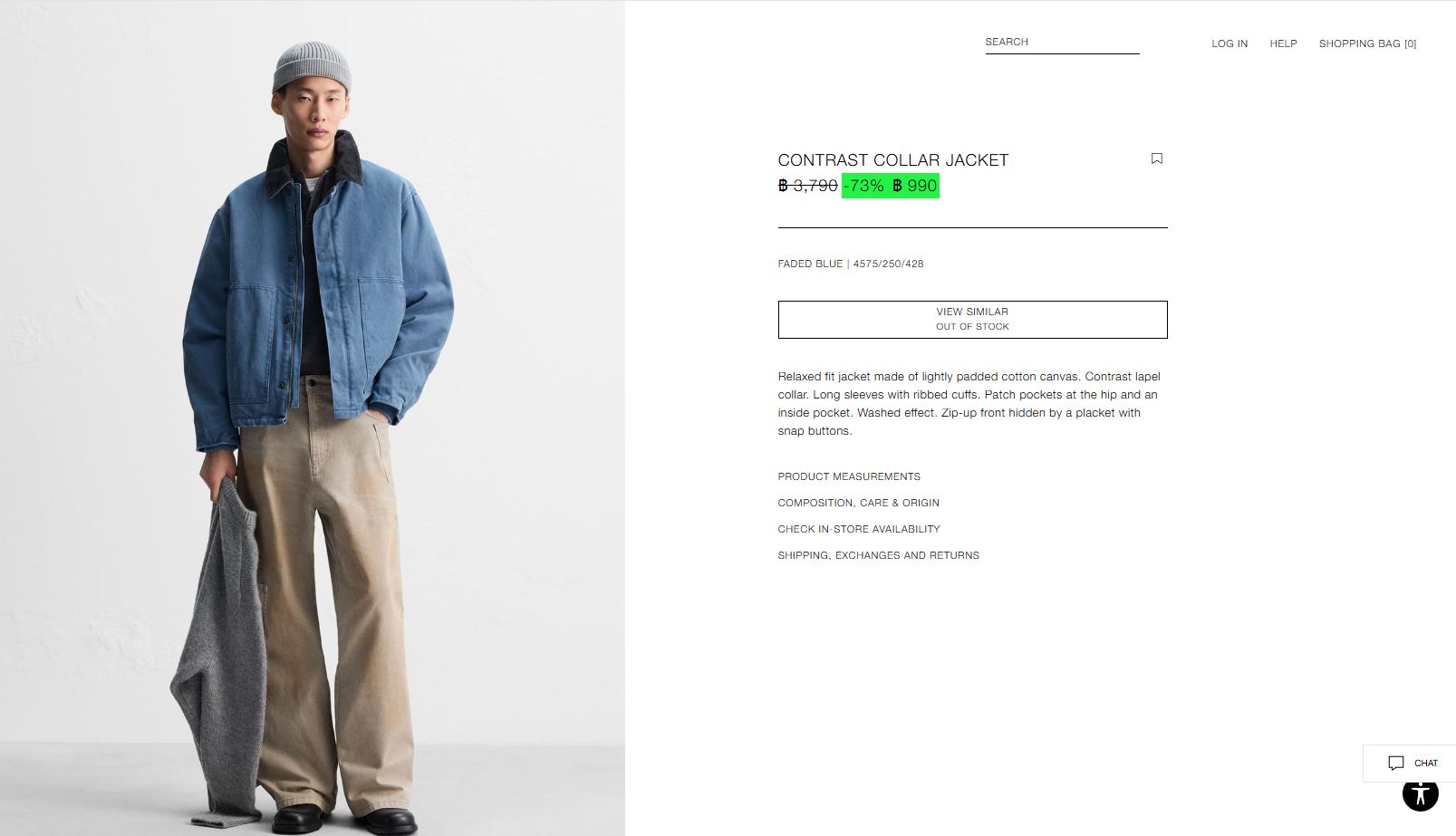Image resolution: width=1456 pixels, height=836 pixels.
Task: Click the -73% discount label
Action: (863, 186)
